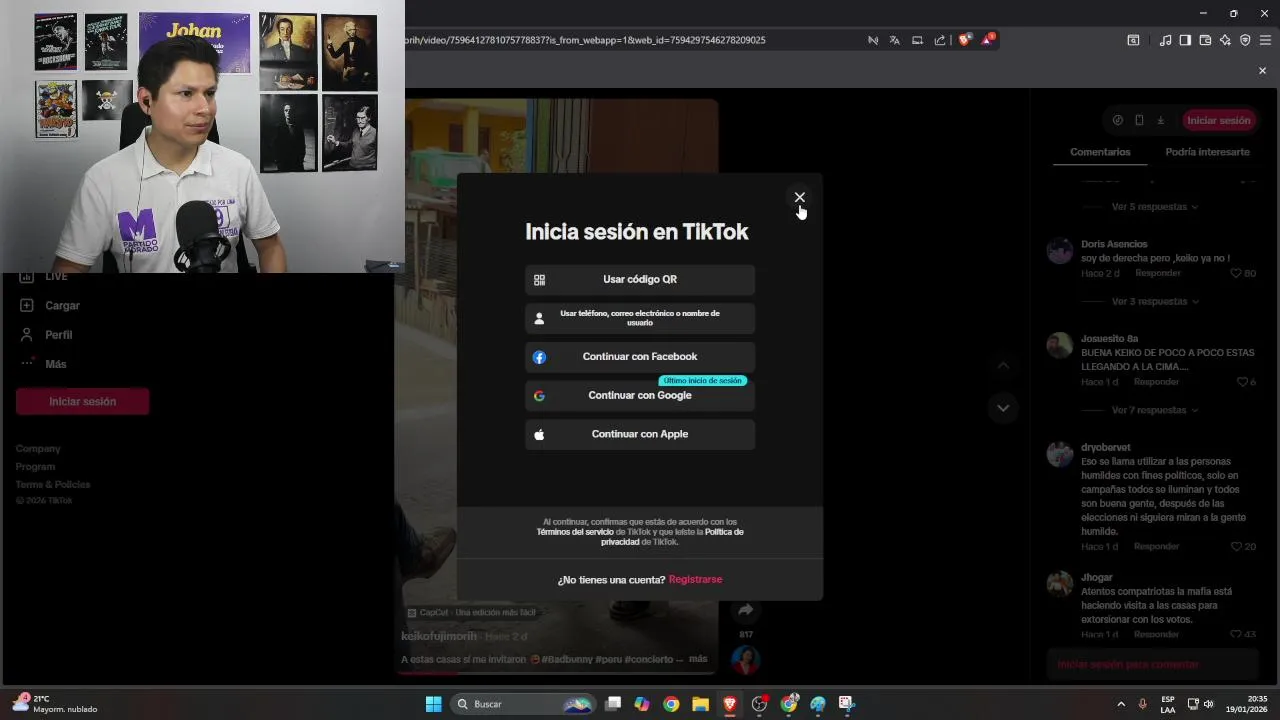Click the sidebar Iniciar sesión button
The width and height of the screenshot is (1280, 720).
click(x=82, y=401)
